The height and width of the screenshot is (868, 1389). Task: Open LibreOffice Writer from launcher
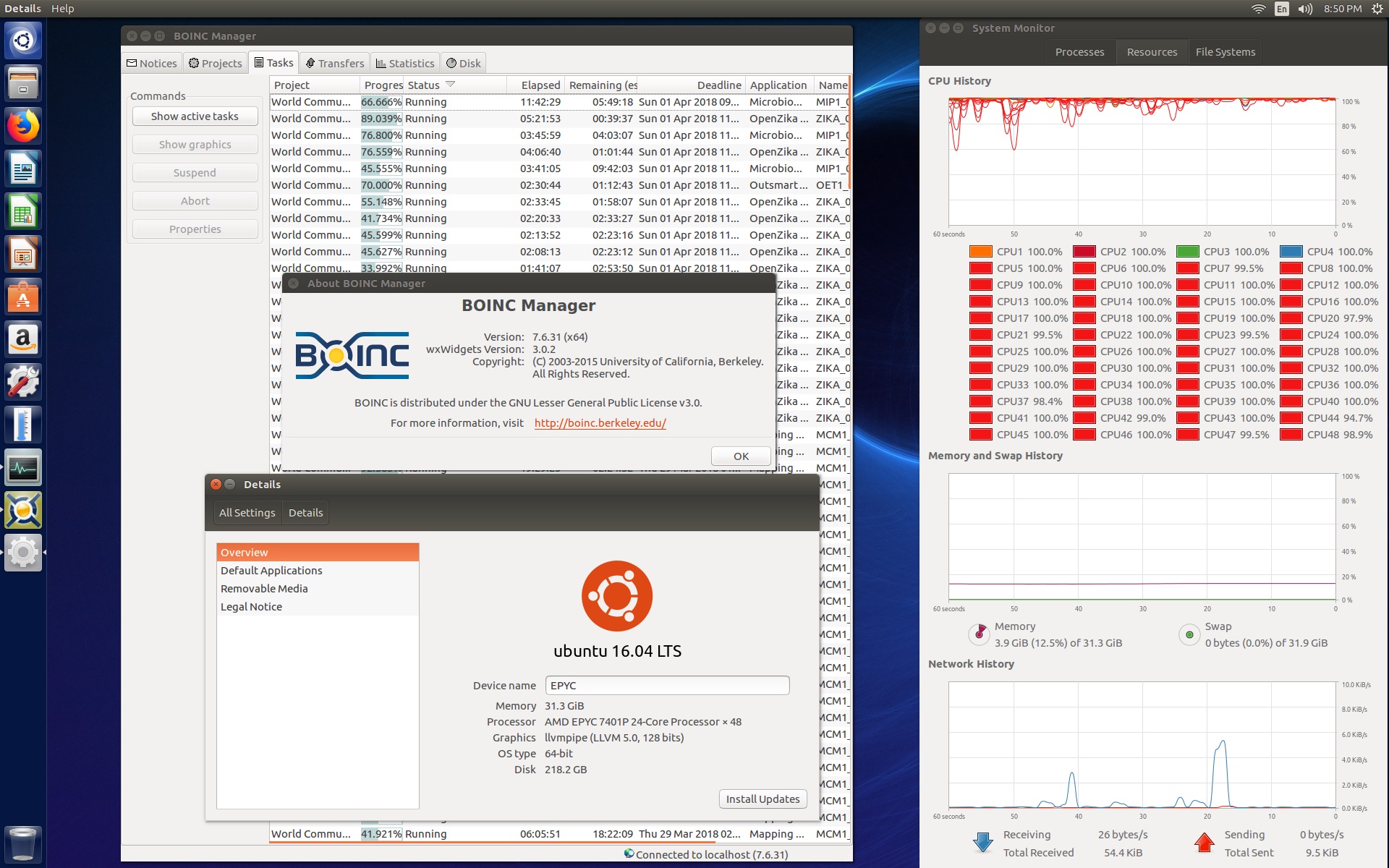(x=23, y=169)
